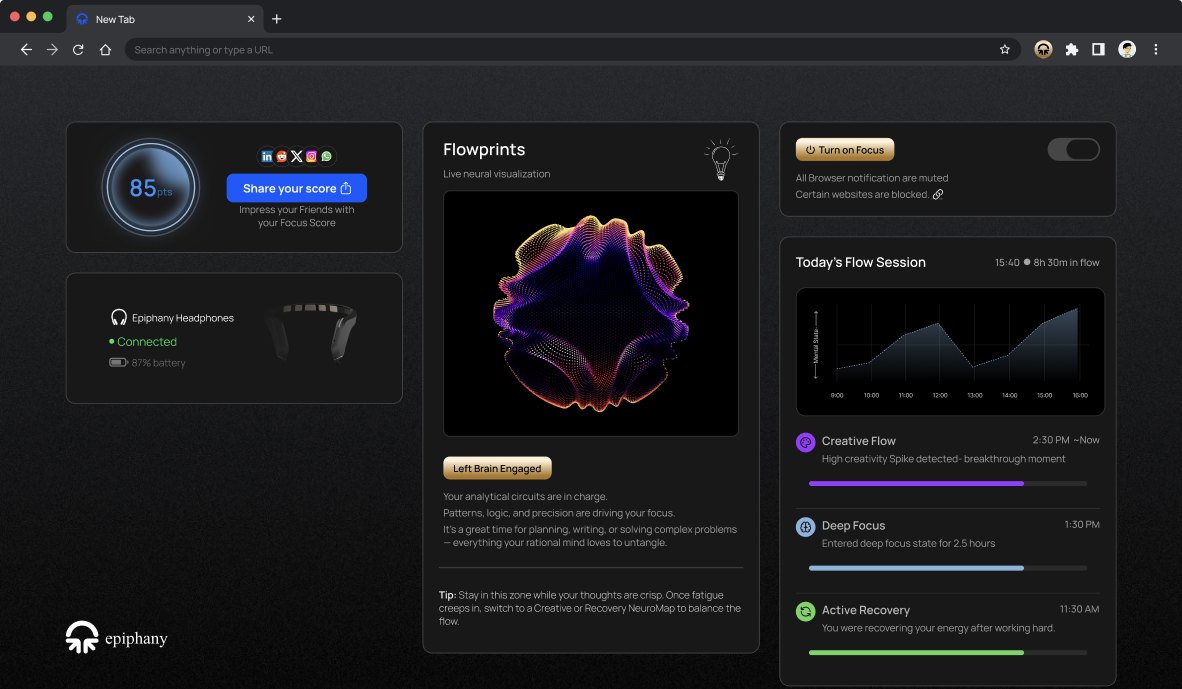
Task: Click the 11:30 AM timestamp
Action: point(1079,608)
